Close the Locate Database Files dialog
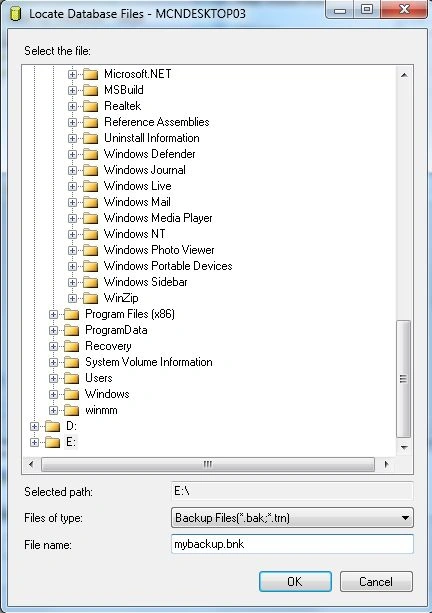432x613 pixels. click(x=404, y=10)
